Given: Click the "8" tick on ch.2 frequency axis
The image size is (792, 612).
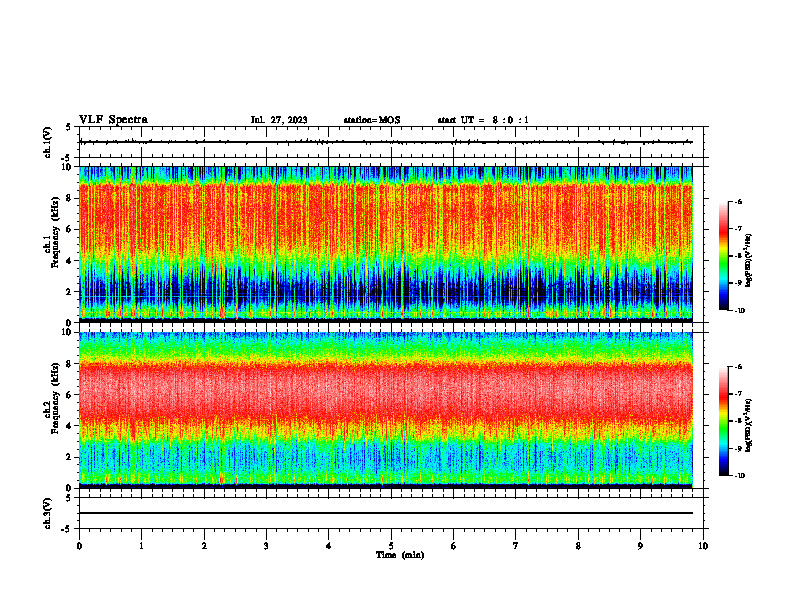Looking at the screenshot, I should click(x=70, y=364).
